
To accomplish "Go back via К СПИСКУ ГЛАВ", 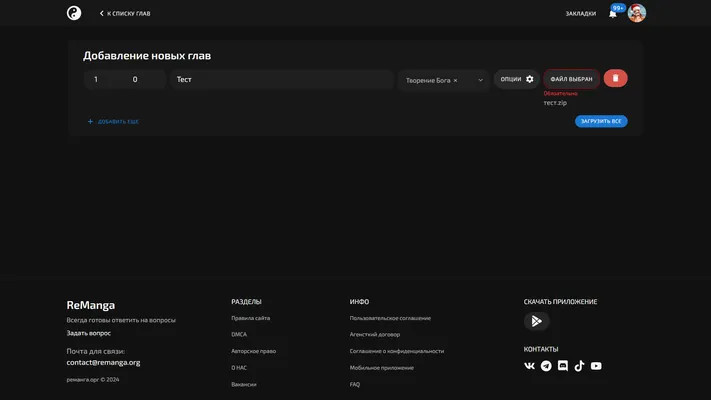I will pos(125,14).
